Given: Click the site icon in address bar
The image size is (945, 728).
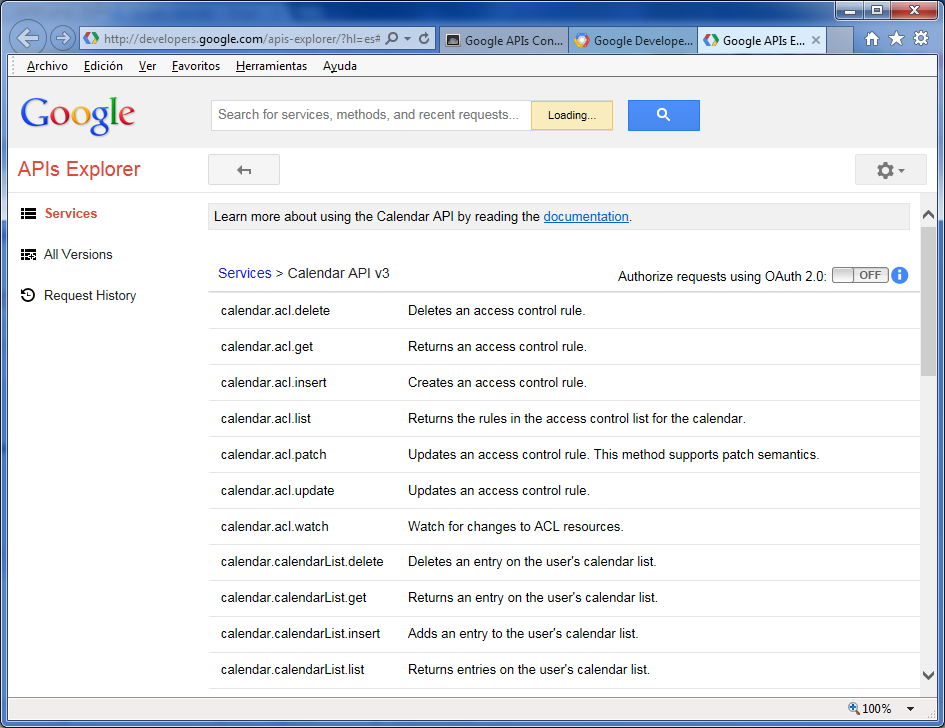Looking at the screenshot, I should 91,39.
